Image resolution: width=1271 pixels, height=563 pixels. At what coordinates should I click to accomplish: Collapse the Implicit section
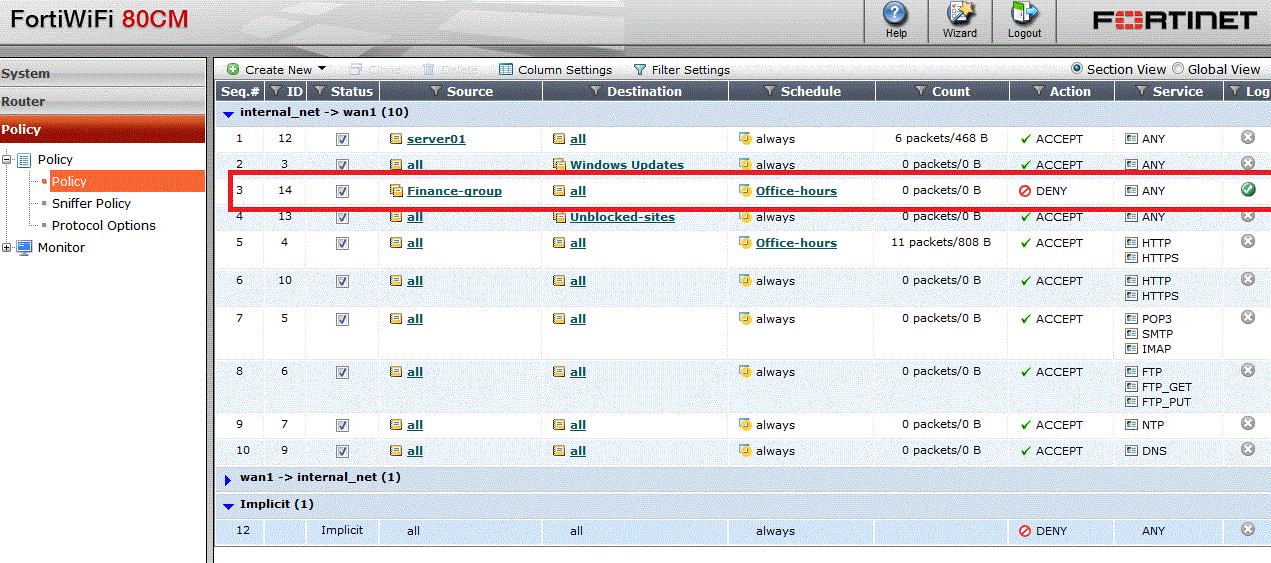[x=228, y=505]
